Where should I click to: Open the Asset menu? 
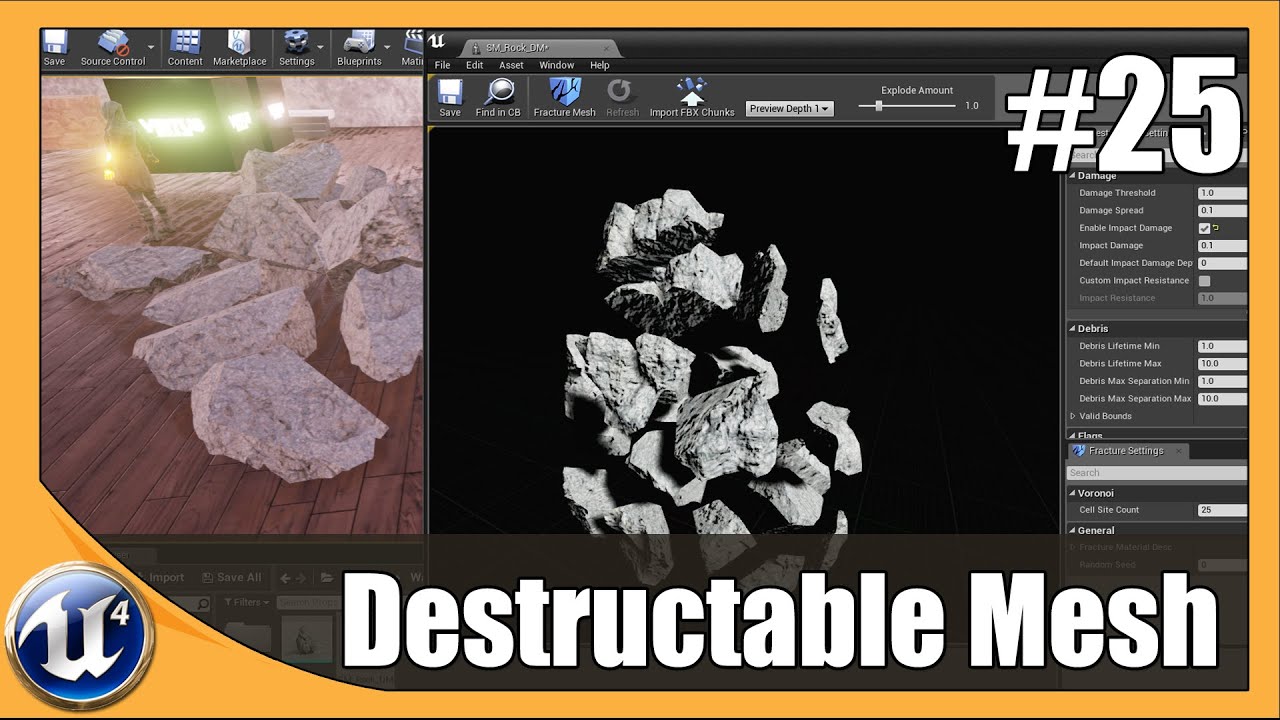coord(511,65)
